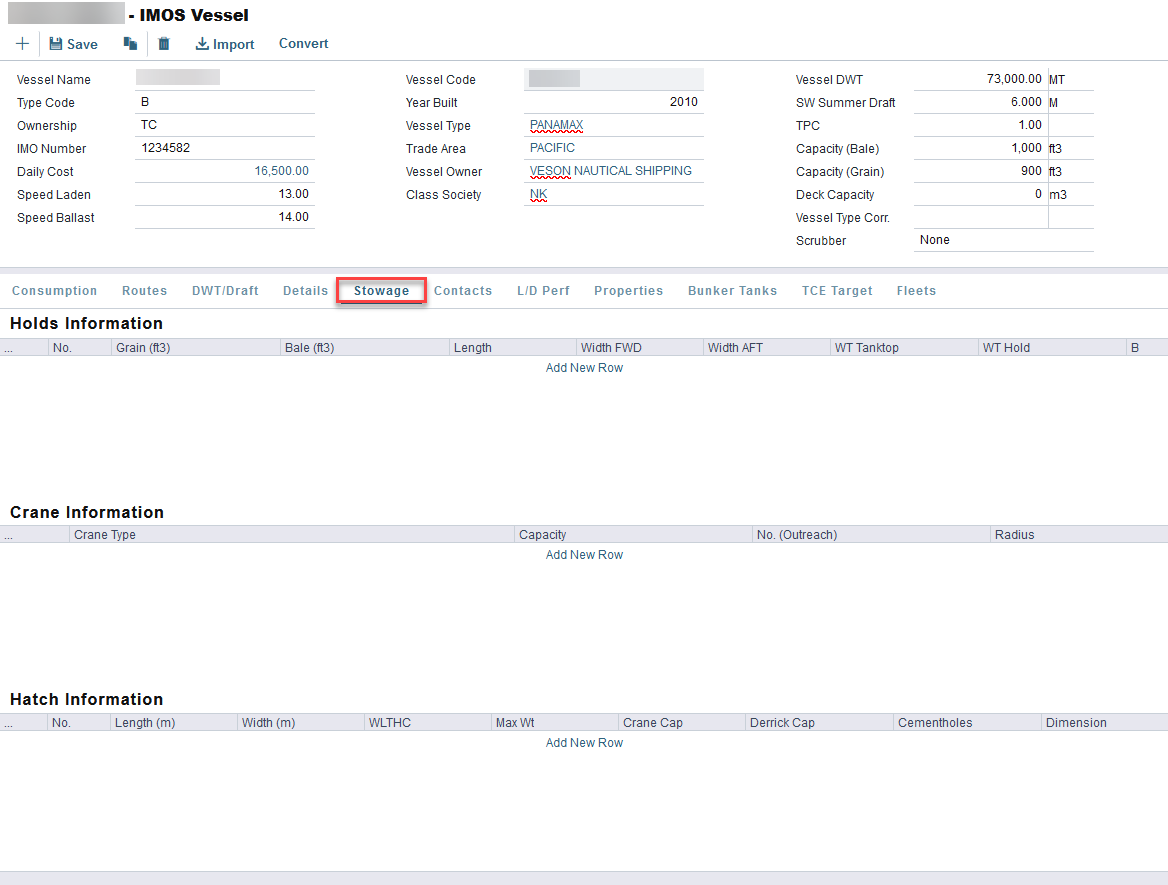Open the Consumption tab
This screenshot has width=1168, height=885.
54,291
